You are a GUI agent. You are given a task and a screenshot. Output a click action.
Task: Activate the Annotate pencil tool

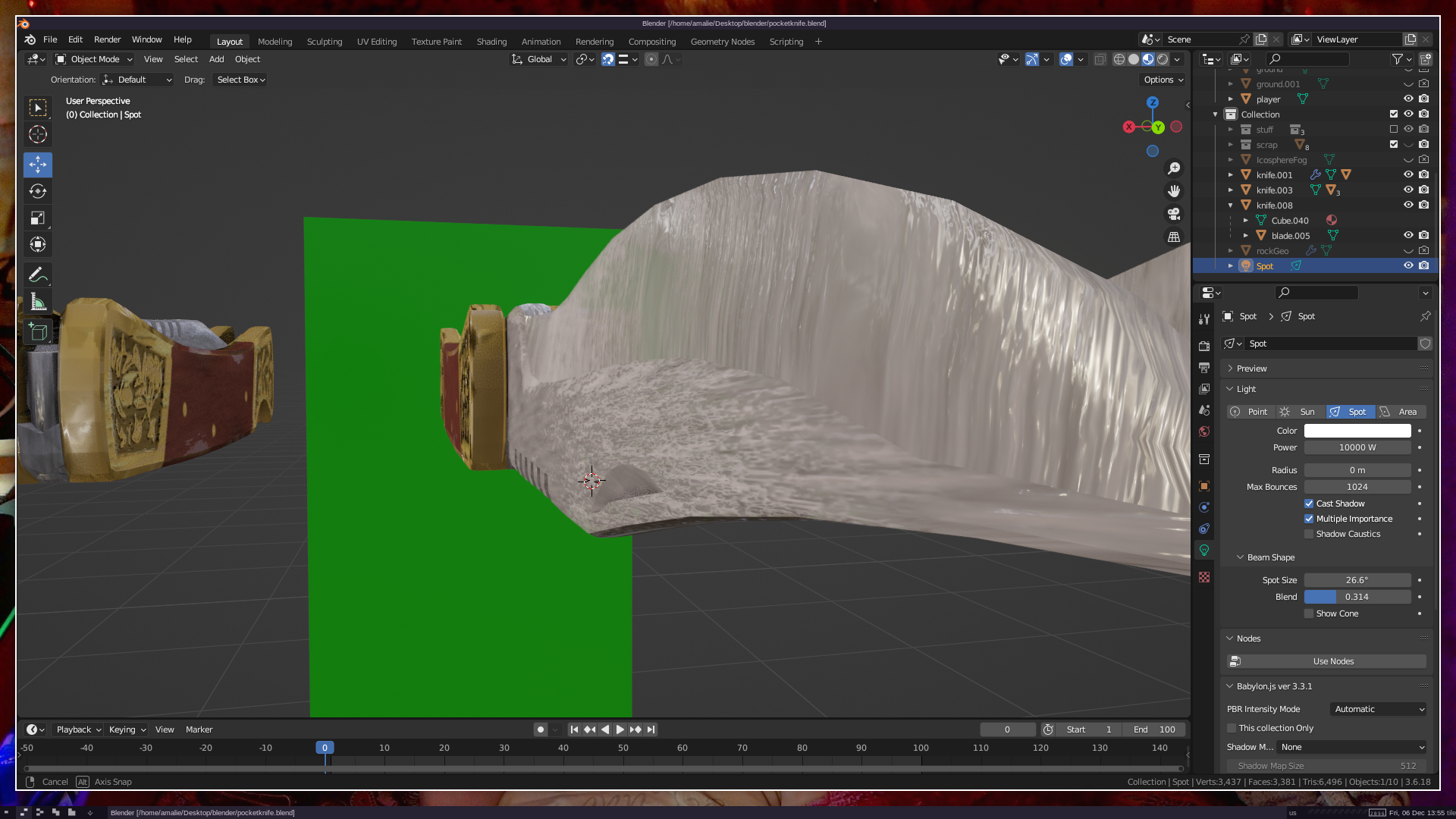[37, 275]
